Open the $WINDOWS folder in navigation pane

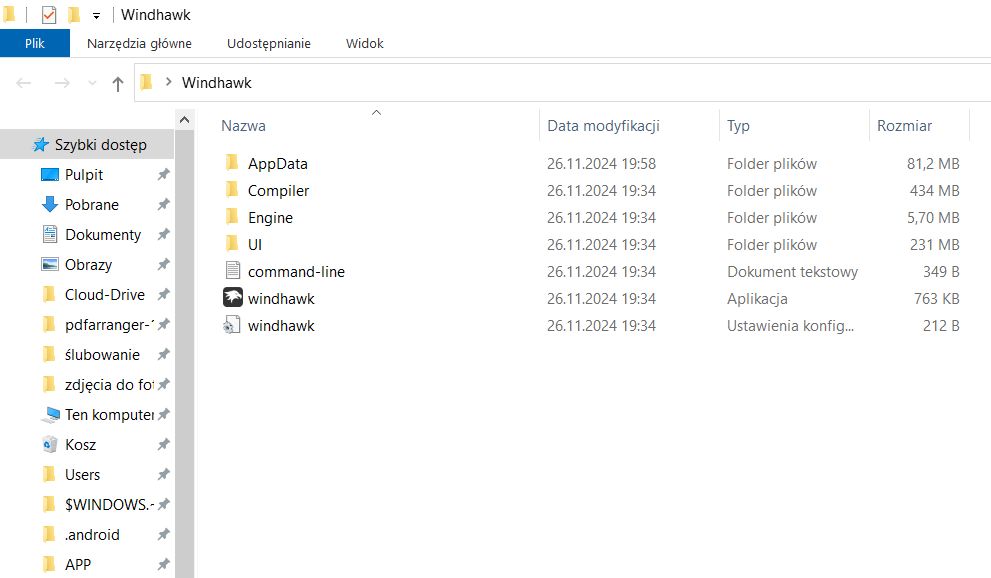[109, 505]
